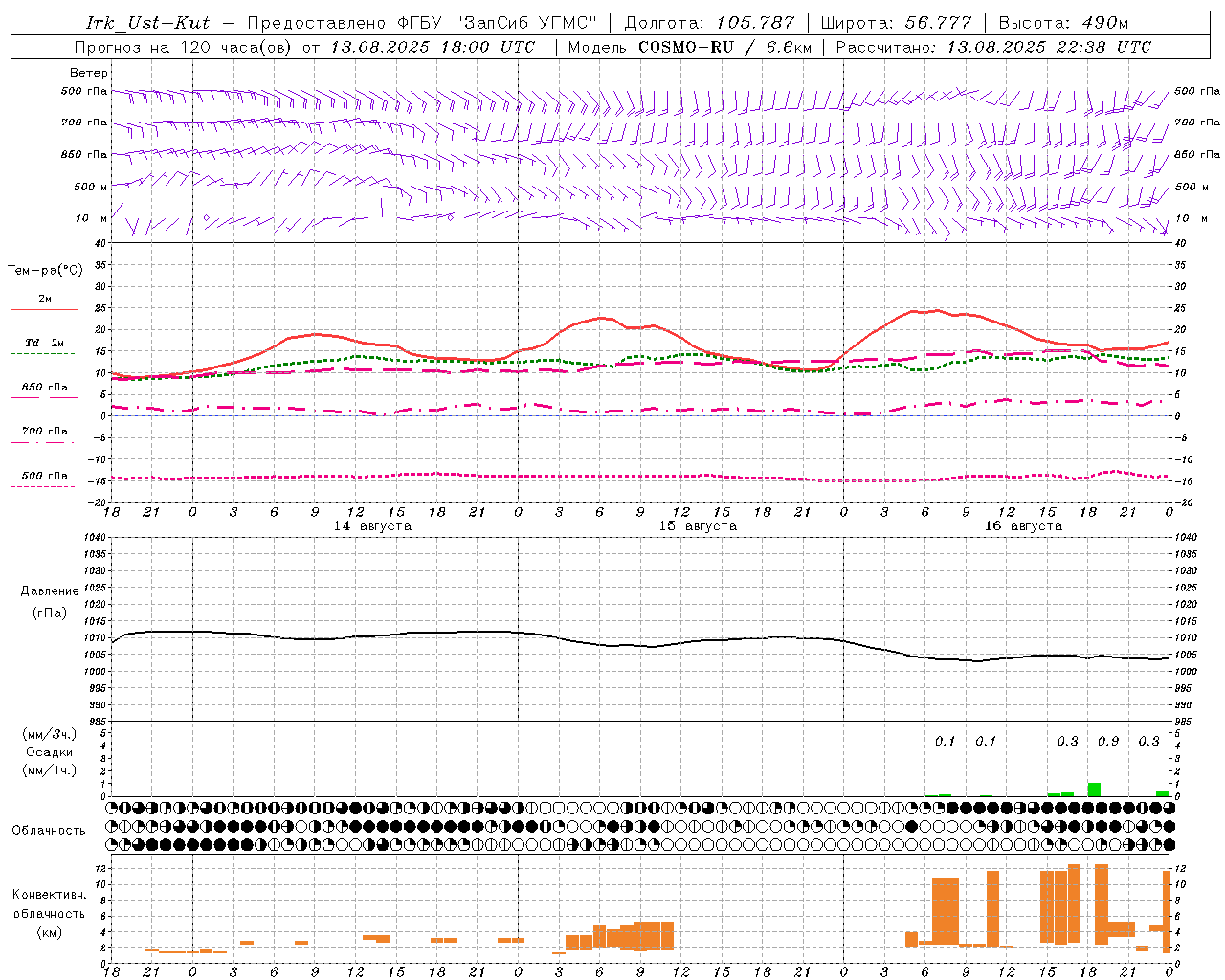Click the date label 16 августа
The height and width of the screenshot is (980, 1225).
click(x=1023, y=526)
